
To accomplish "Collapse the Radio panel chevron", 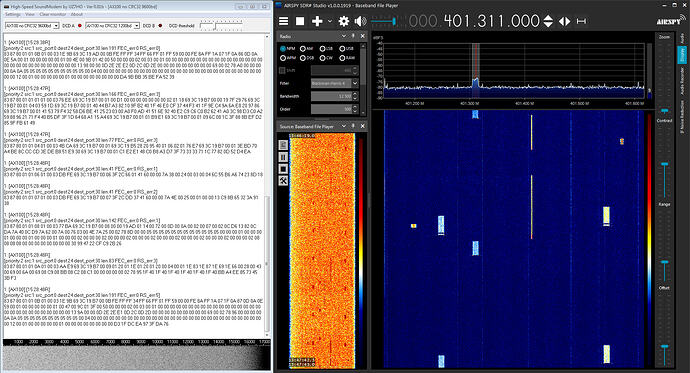I will pos(344,36).
